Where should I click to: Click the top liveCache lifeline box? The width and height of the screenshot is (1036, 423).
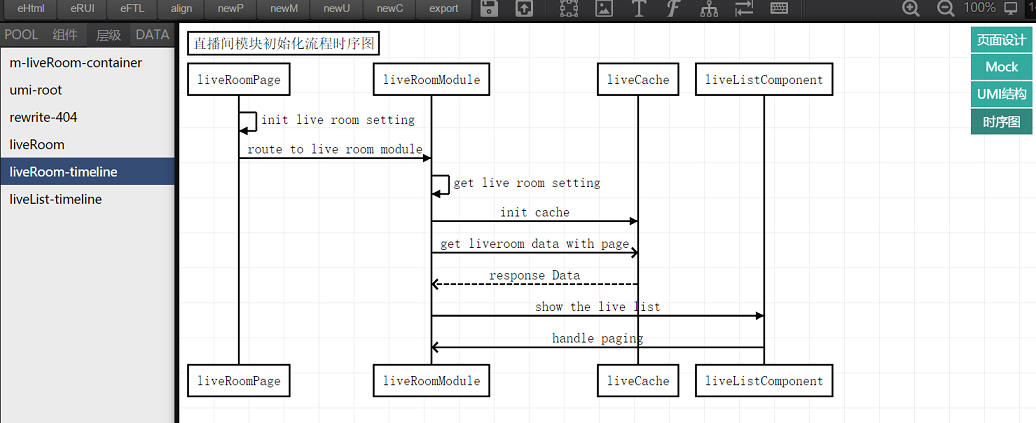[x=638, y=80]
